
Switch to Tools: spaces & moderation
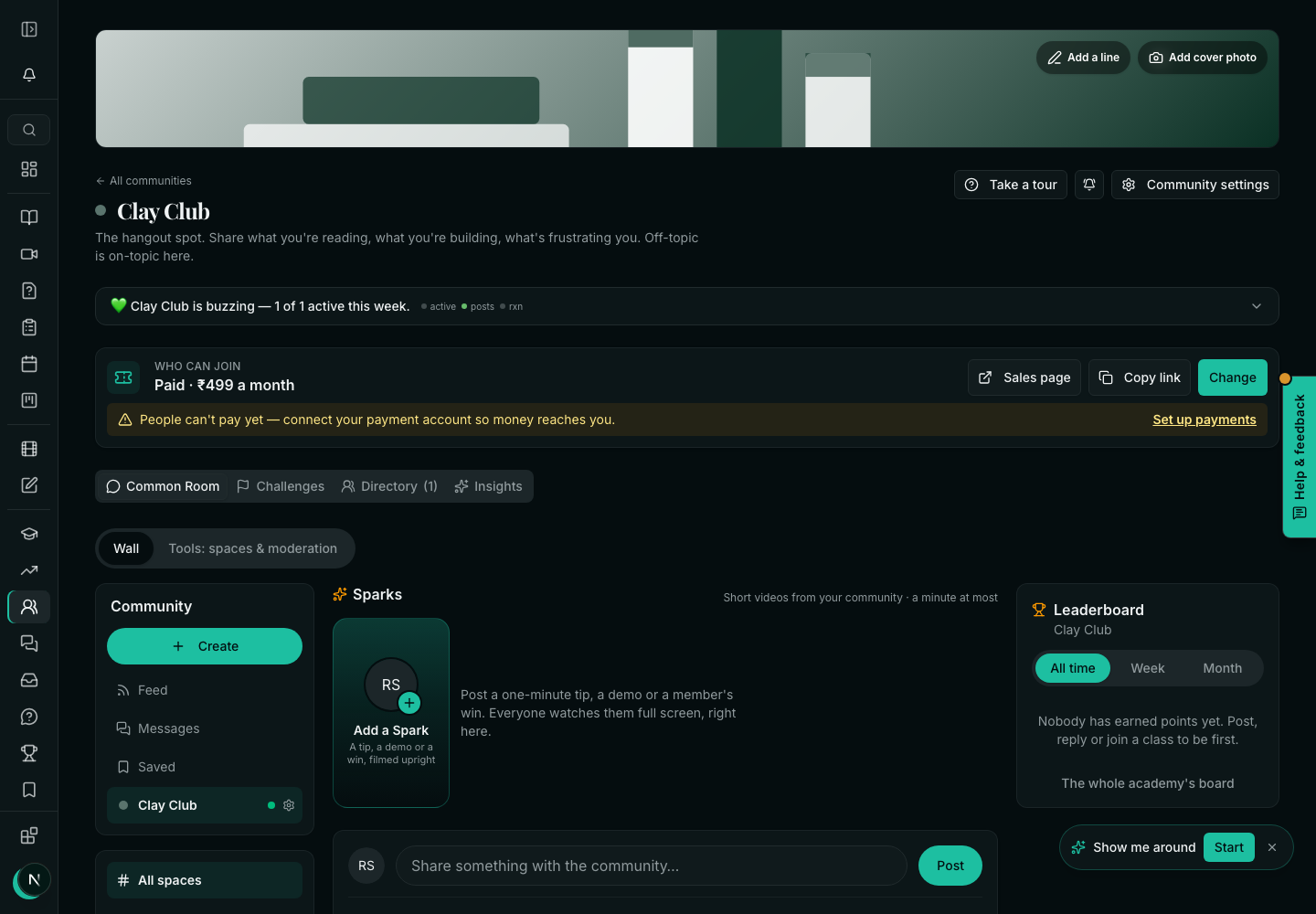(253, 548)
